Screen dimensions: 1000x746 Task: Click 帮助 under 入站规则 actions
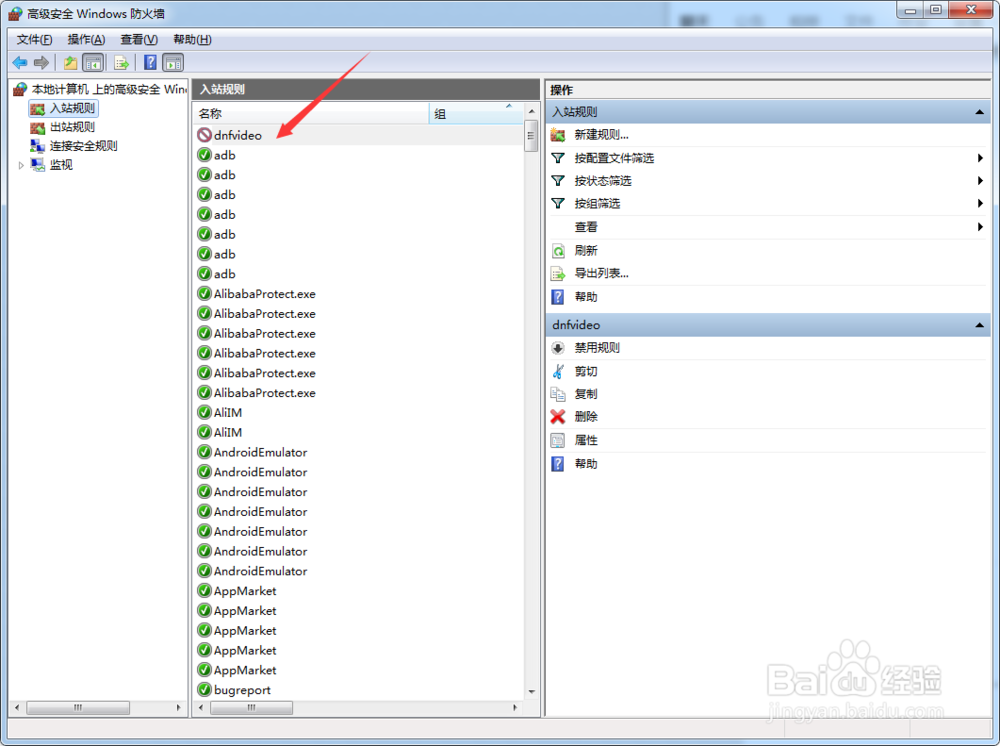[585, 296]
